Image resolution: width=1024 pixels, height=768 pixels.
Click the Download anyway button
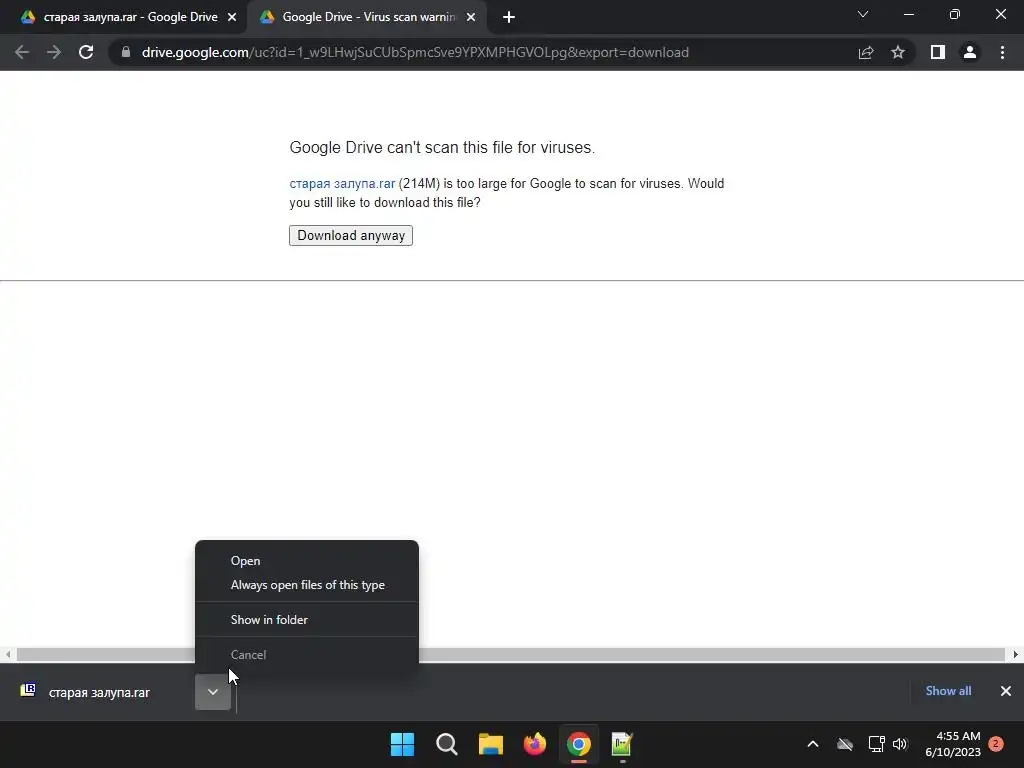(351, 236)
